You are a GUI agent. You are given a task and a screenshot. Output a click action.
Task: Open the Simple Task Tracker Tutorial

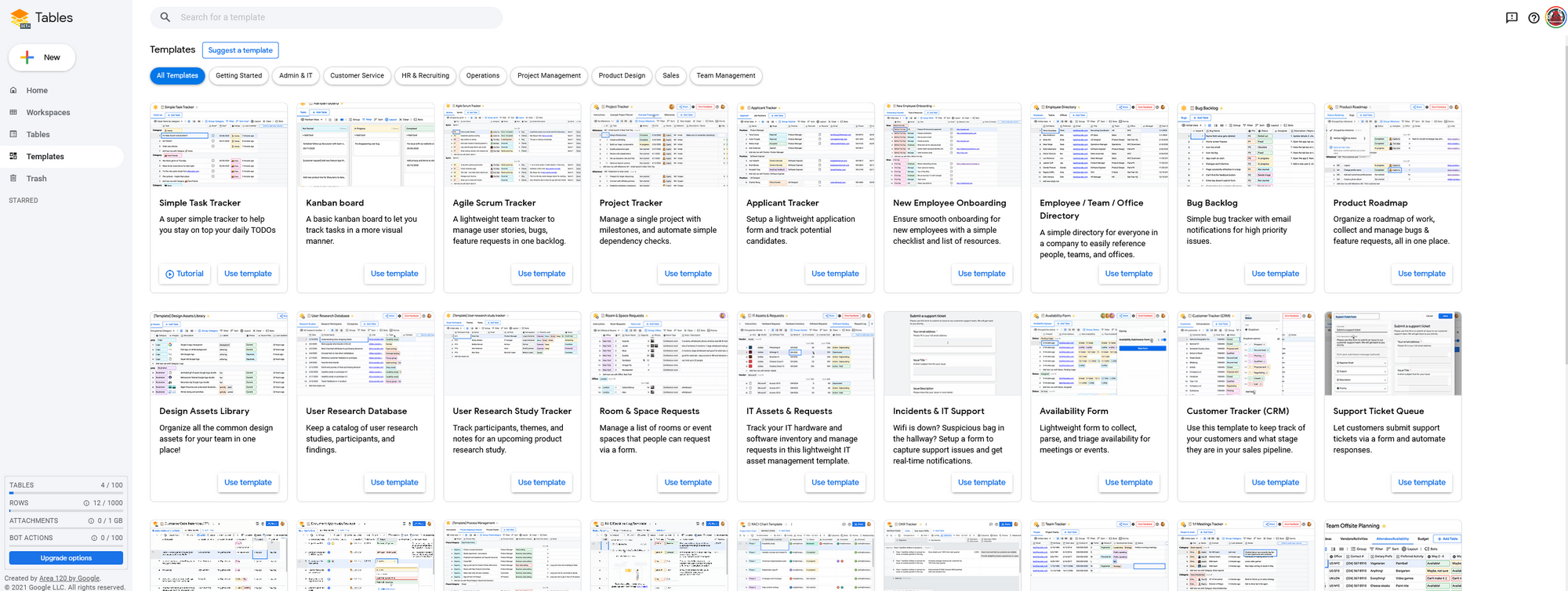tap(184, 274)
